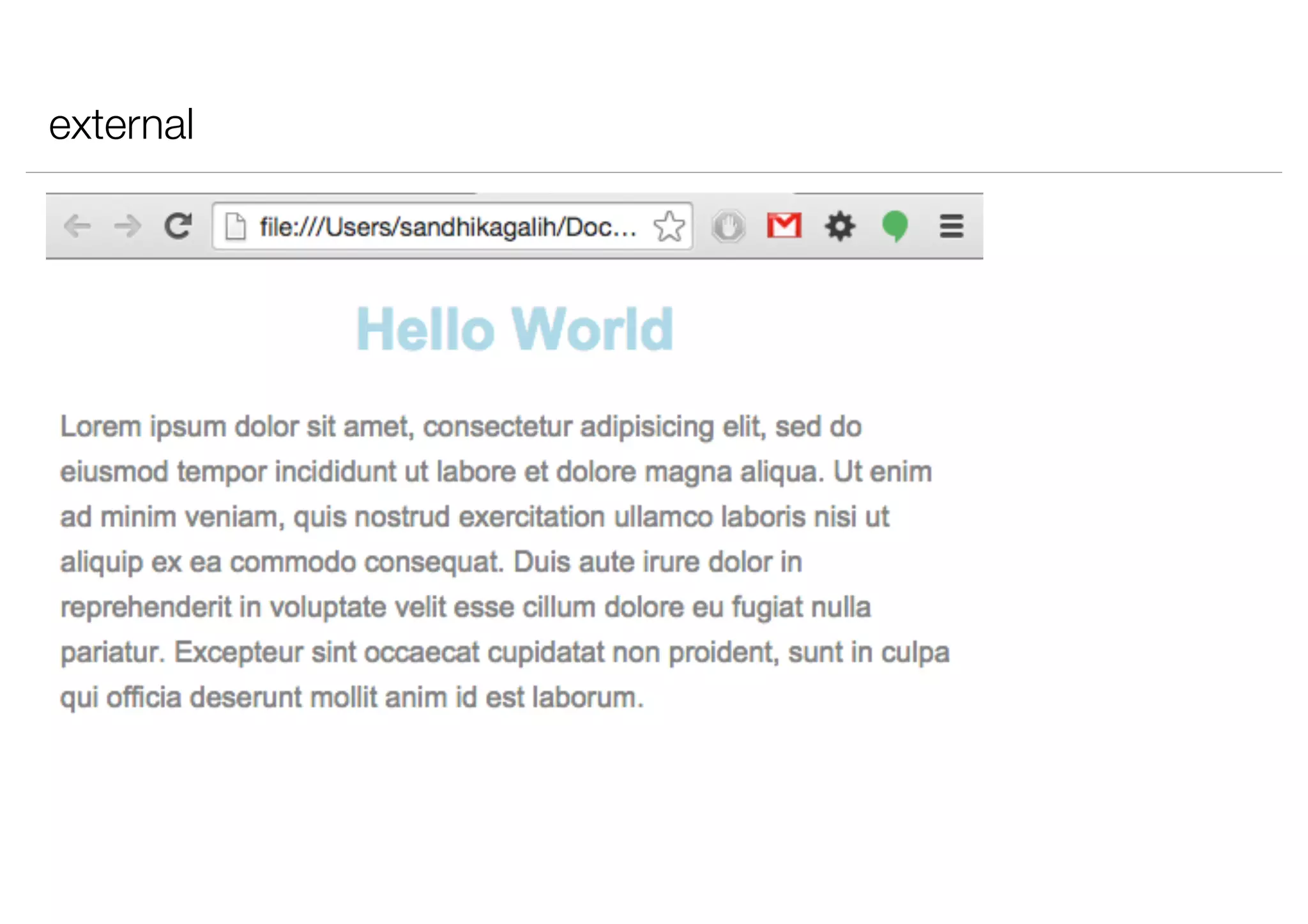Click the words "Lorem ipsum"
Image resolution: width=1308 pixels, height=924 pixels.
143,427
